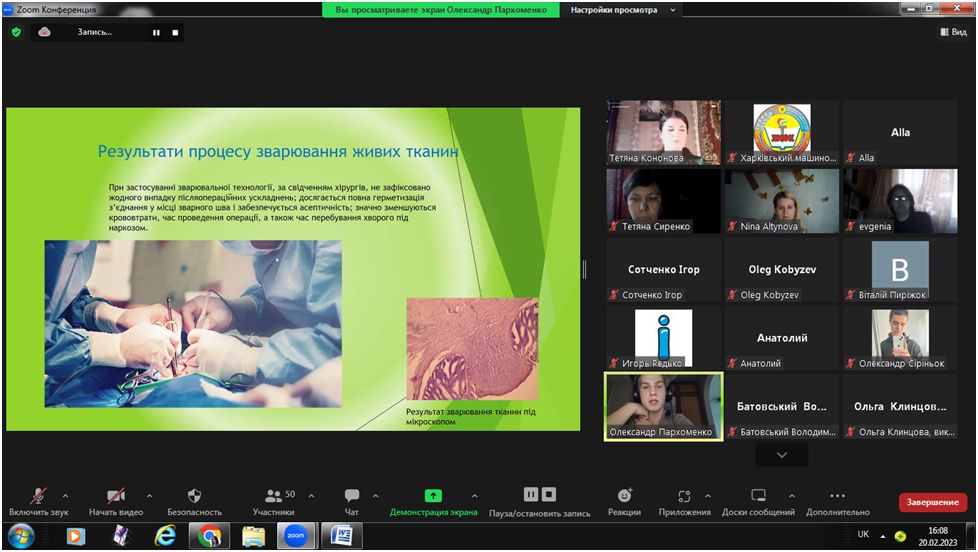Expand chat options arrow
Image resolution: width=978 pixels, height=552 pixels.
pyautogui.click(x=375, y=496)
